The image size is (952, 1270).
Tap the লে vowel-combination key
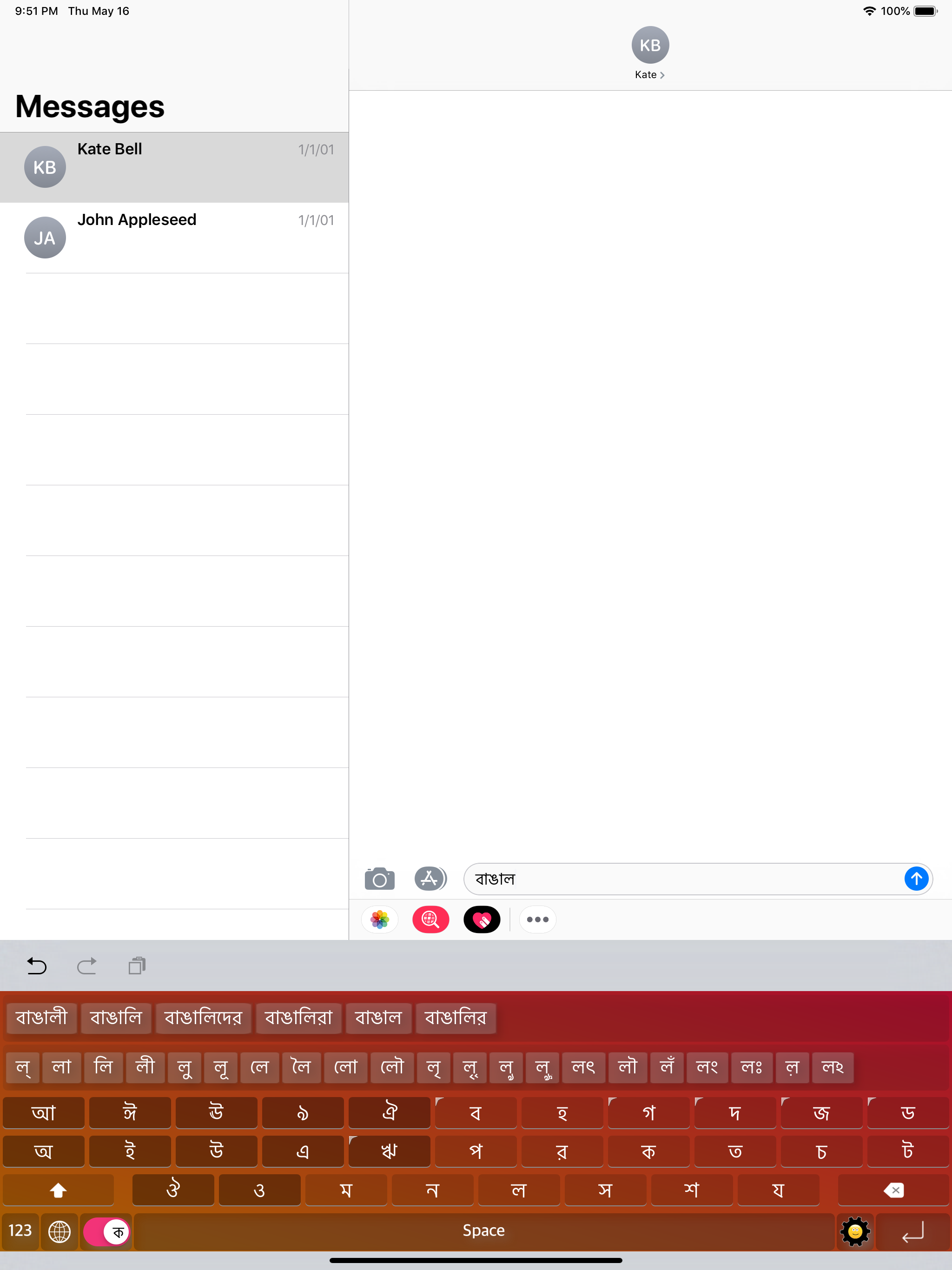pyautogui.click(x=259, y=1067)
